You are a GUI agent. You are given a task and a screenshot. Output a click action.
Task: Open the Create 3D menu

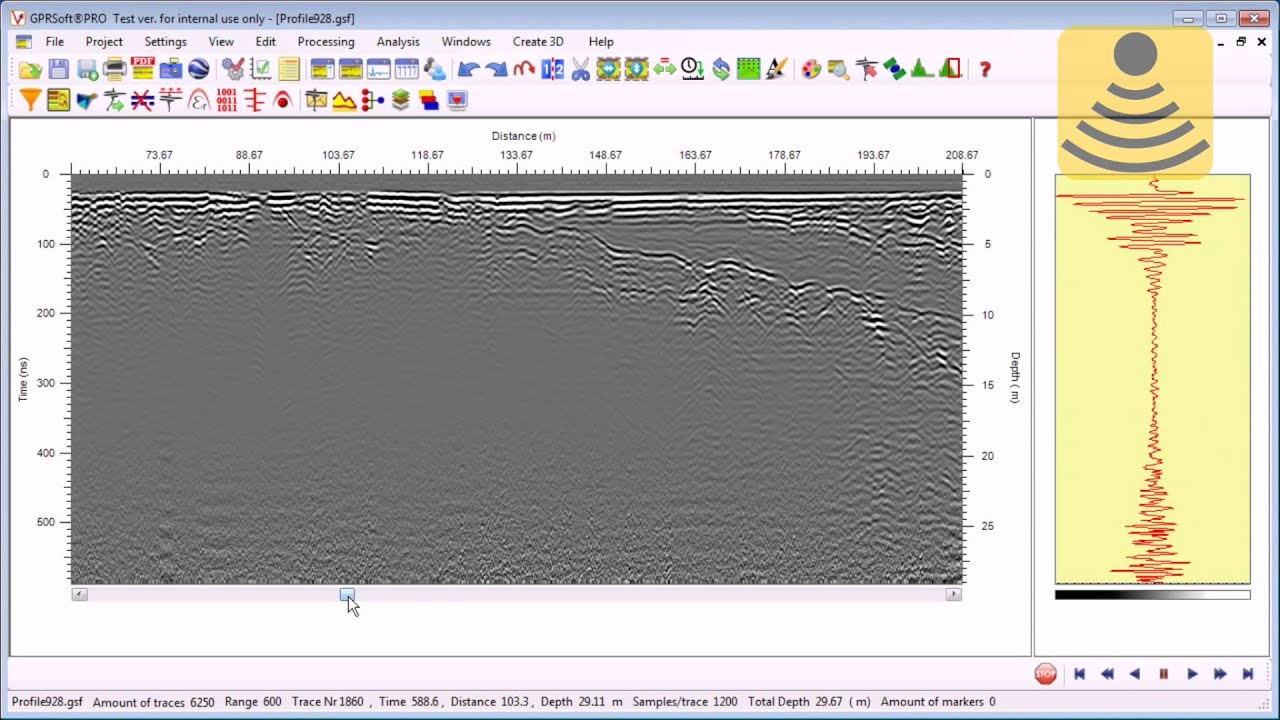tap(538, 42)
